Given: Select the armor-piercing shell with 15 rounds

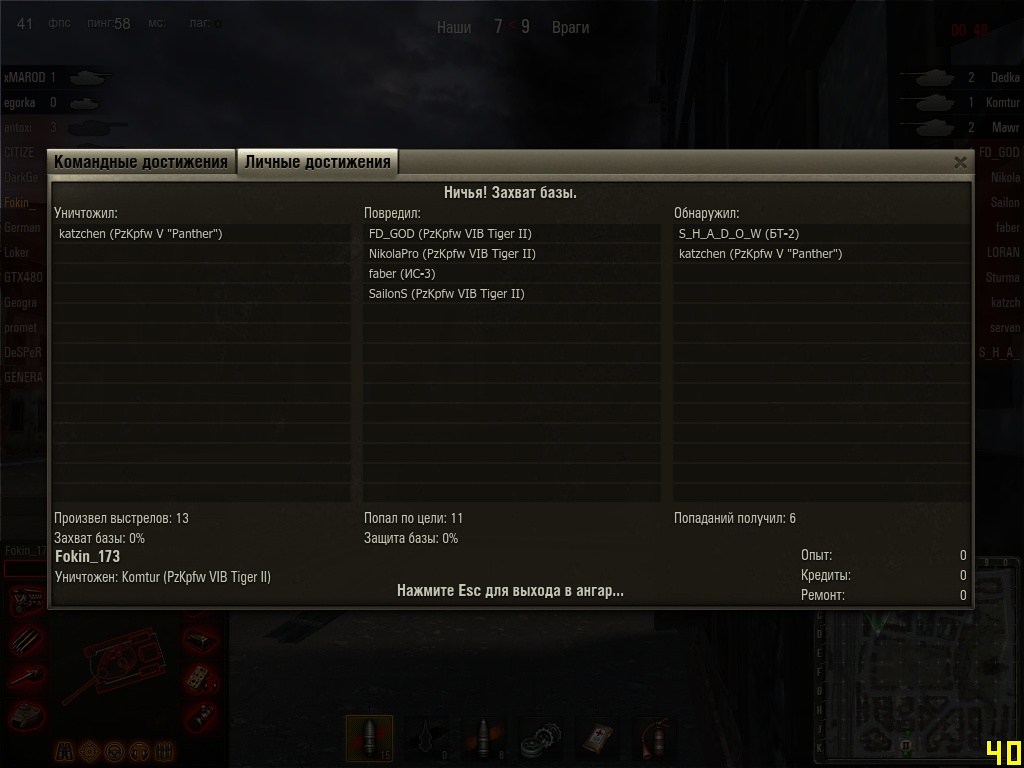Looking at the screenshot, I should click(x=369, y=738).
